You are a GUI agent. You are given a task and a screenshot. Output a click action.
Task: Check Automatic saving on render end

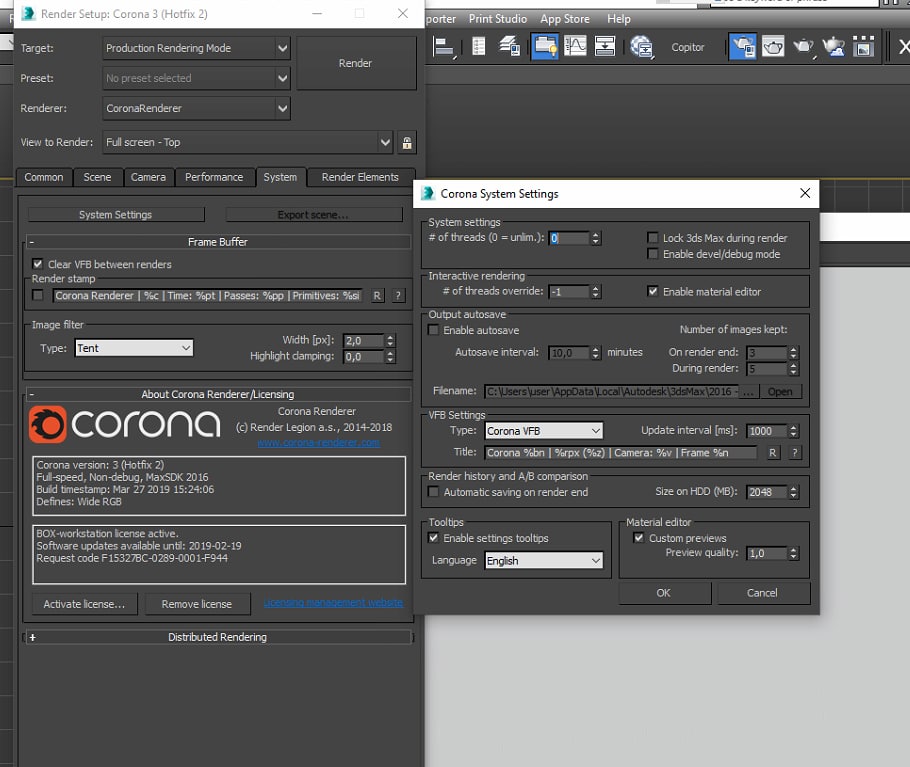[433, 492]
